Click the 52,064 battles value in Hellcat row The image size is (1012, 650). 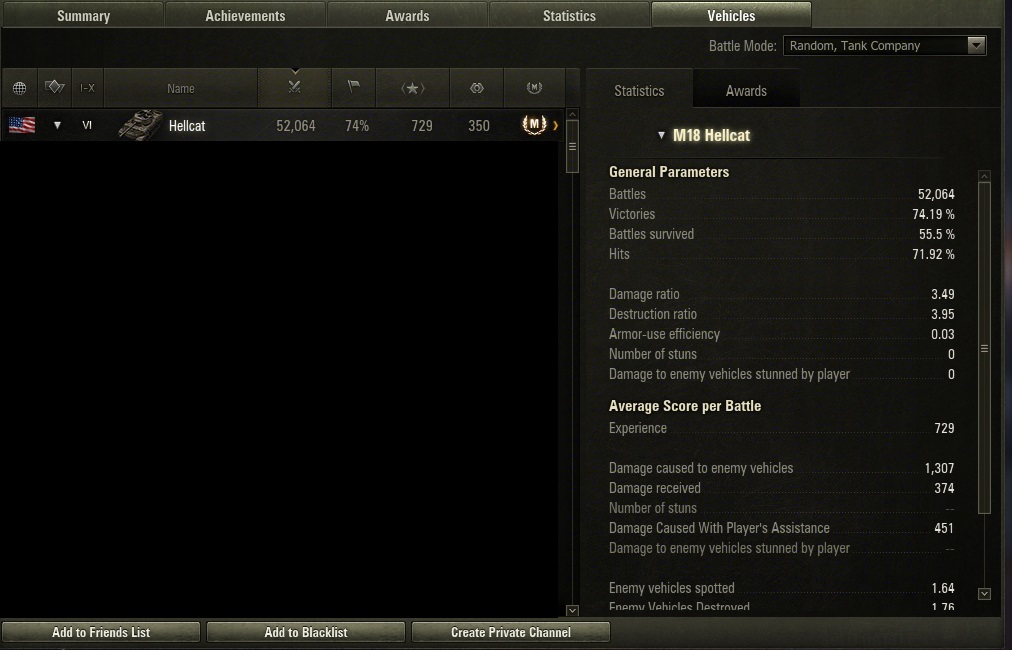click(x=296, y=126)
